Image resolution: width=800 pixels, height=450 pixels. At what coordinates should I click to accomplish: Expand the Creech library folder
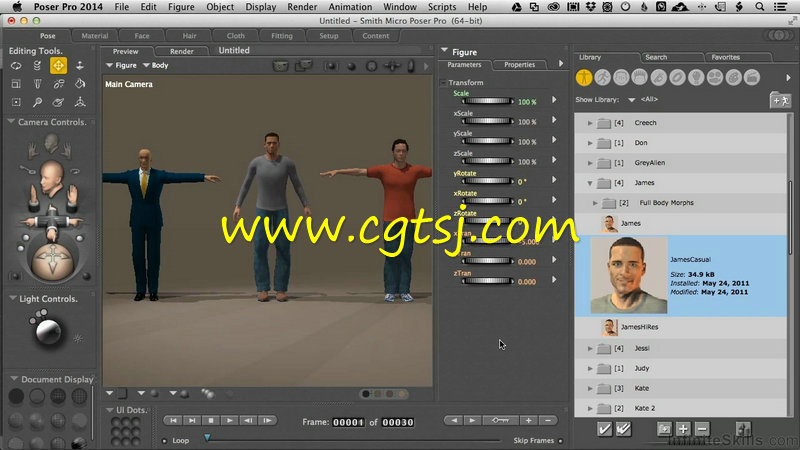[590, 123]
